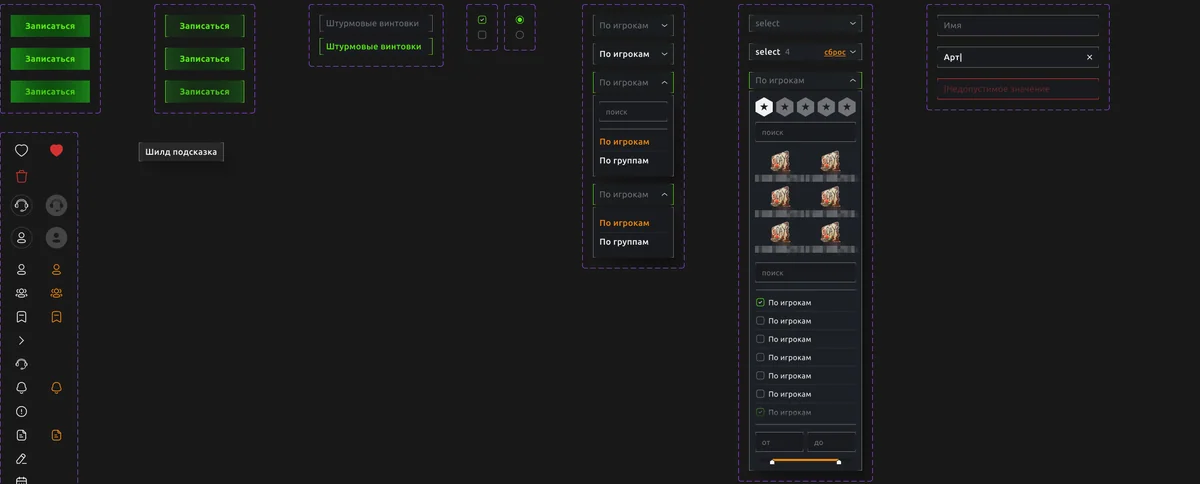This screenshot has width=1200, height=484.
Task: Uncheck the standalone green checked checkbox
Action: (x=482, y=20)
